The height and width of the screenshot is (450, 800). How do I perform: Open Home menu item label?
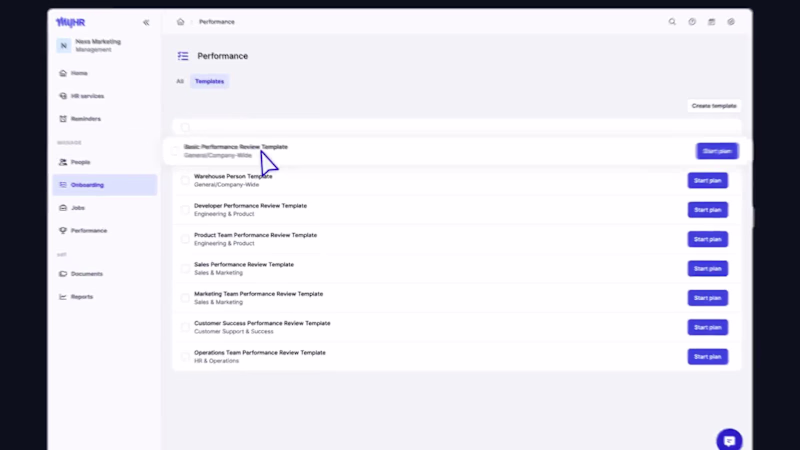(79, 73)
